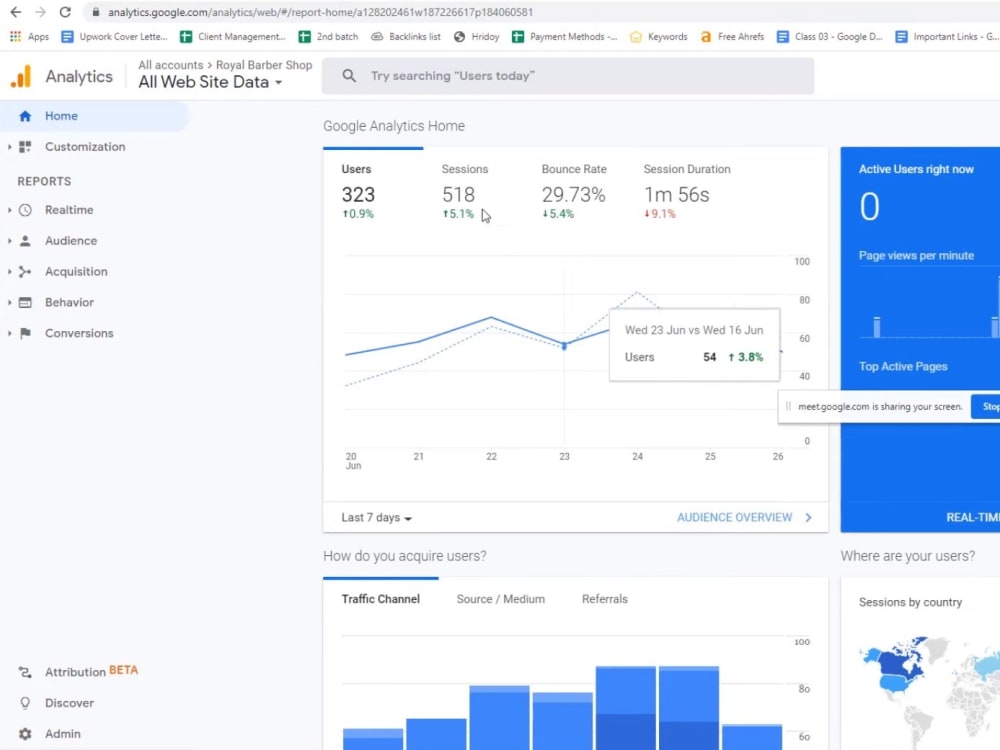Image resolution: width=1000 pixels, height=750 pixels.
Task: Open the Payment Methods bookmark
Action: coord(564,36)
